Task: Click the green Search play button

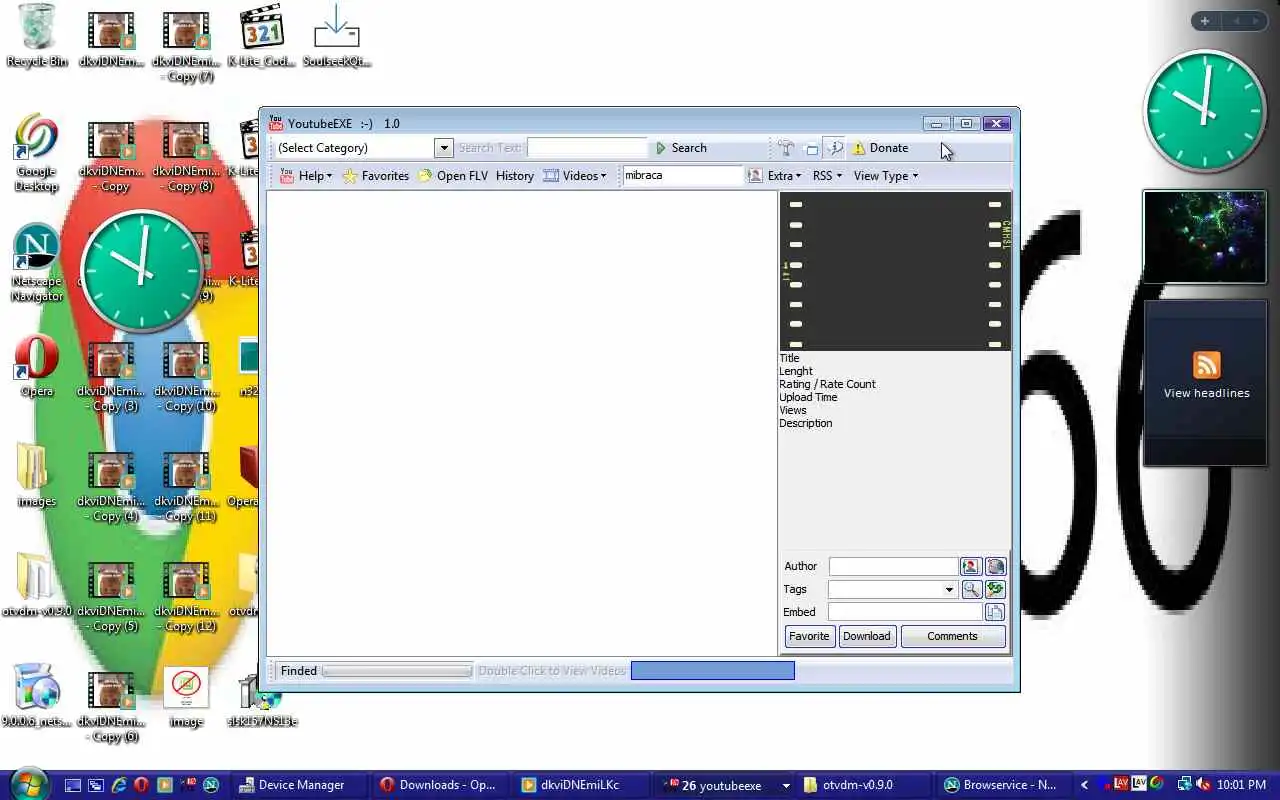Action: tap(680, 148)
